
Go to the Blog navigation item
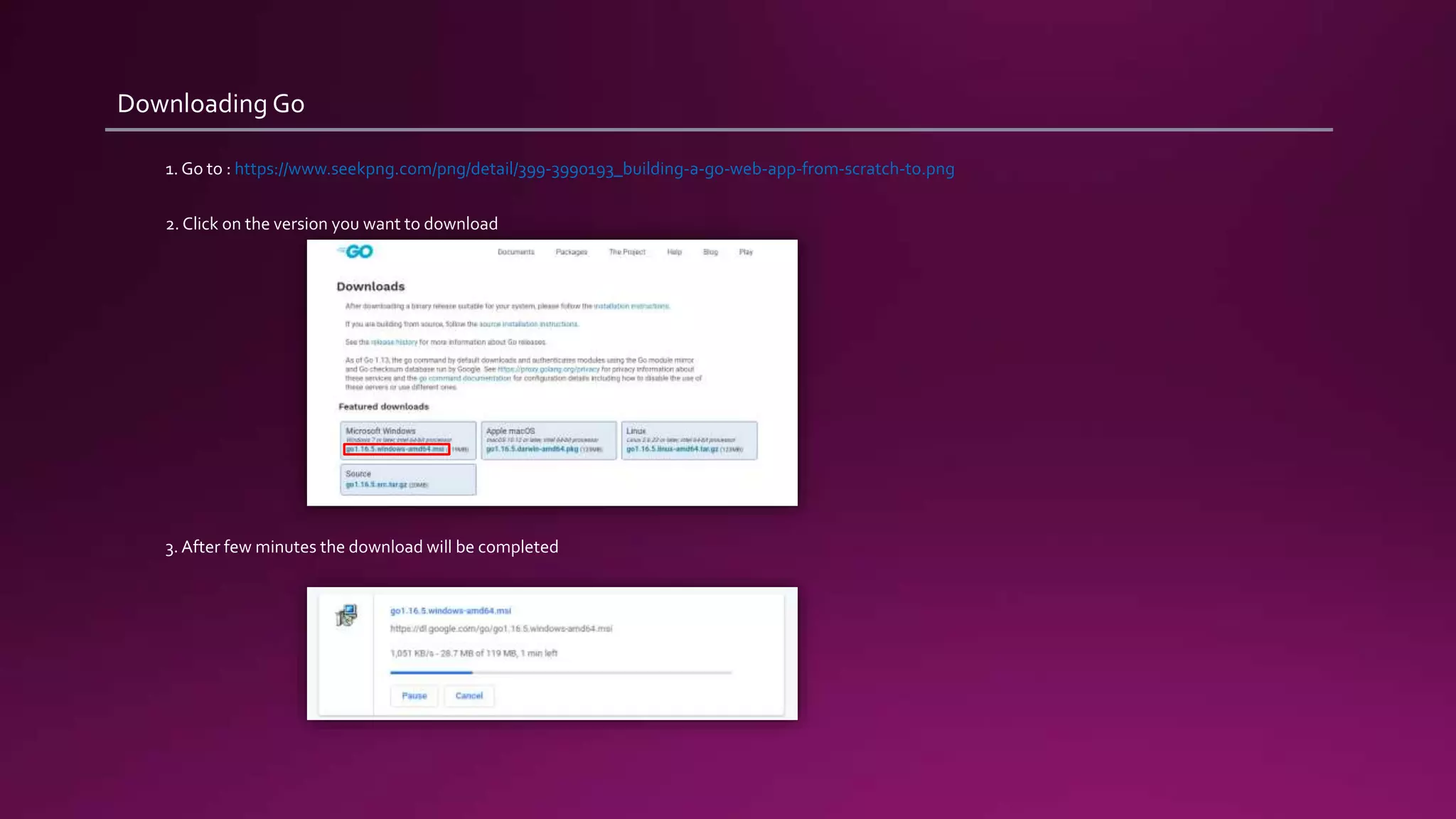tap(710, 252)
